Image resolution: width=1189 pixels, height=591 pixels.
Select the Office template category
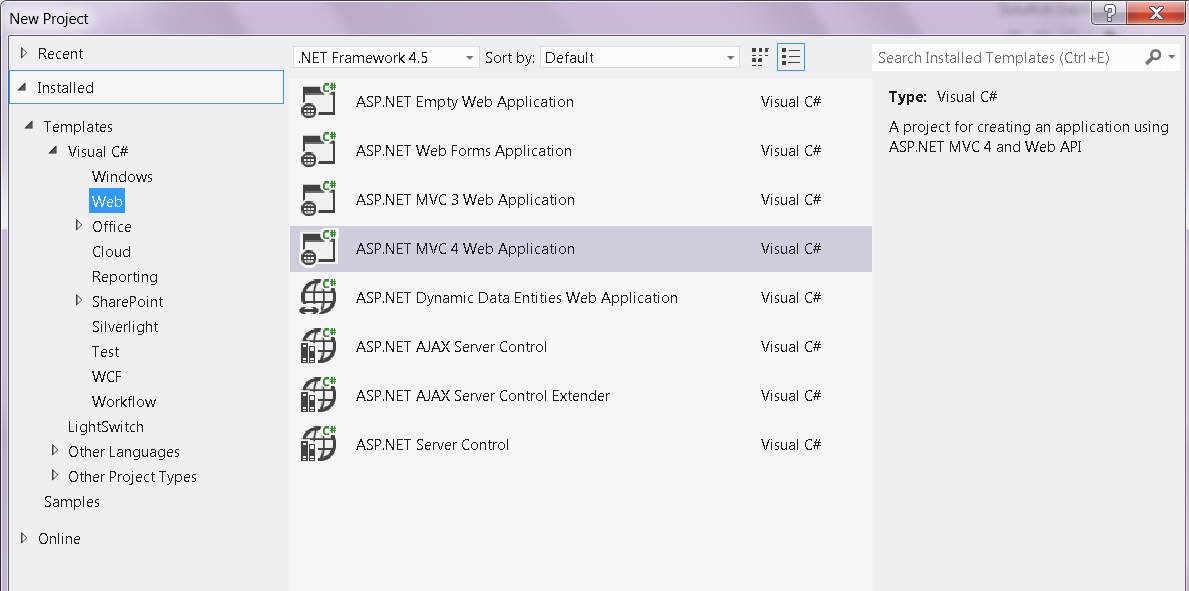click(x=111, y=227)
